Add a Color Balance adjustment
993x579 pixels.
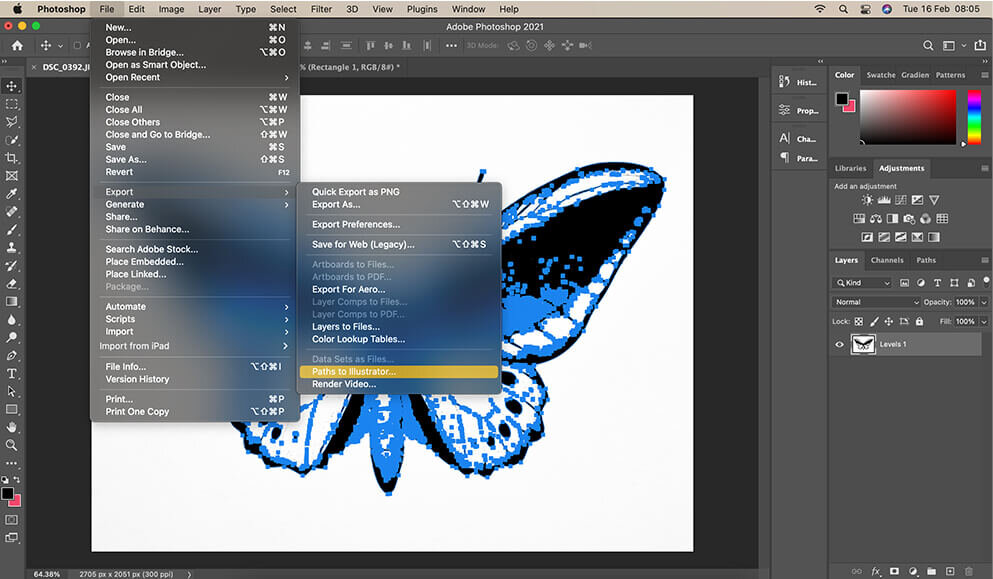[875, 219]
